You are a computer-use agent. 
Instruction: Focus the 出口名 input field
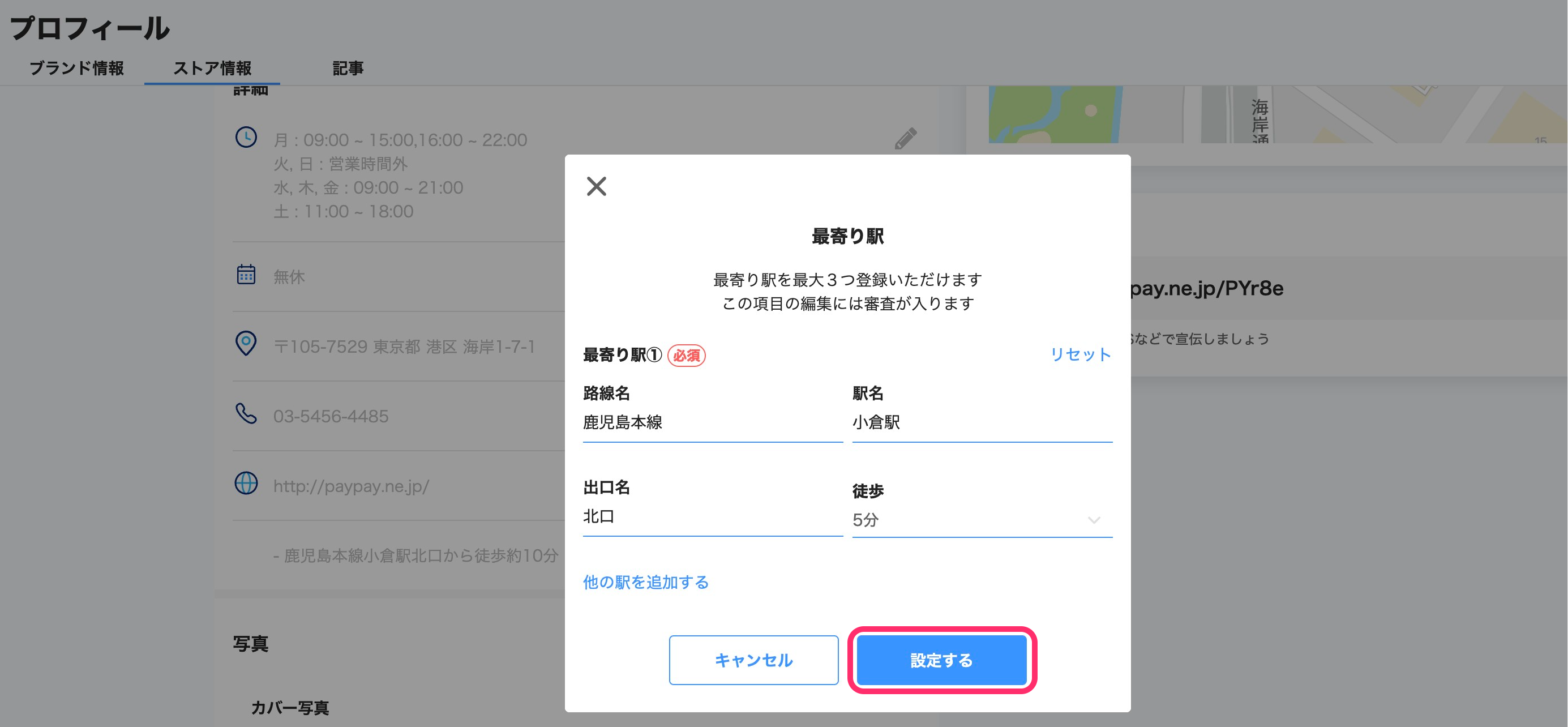click(712, 517)
